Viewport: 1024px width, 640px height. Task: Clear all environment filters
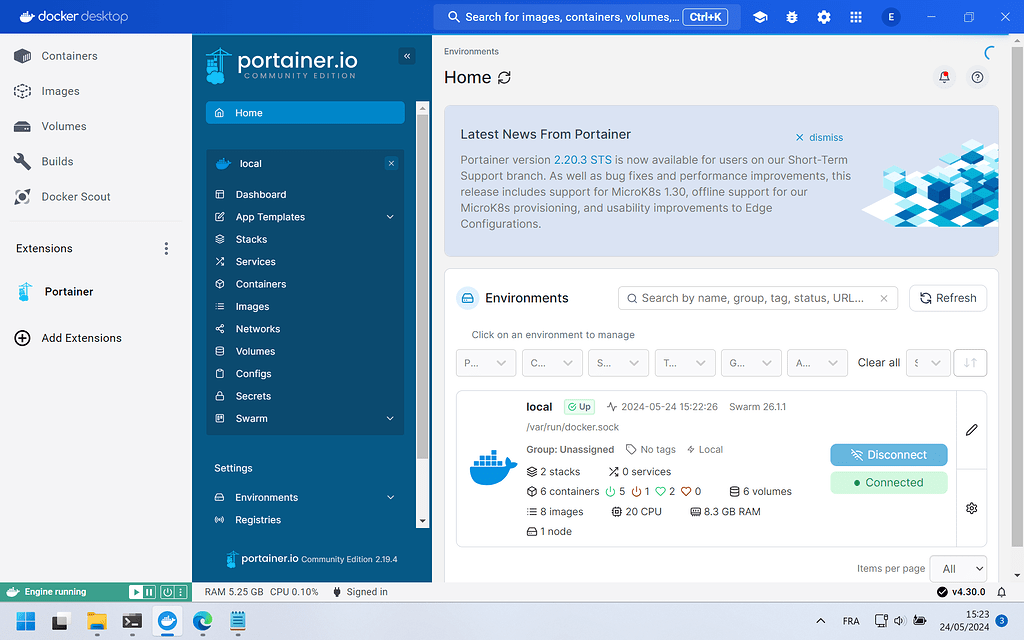pos(878,362)
